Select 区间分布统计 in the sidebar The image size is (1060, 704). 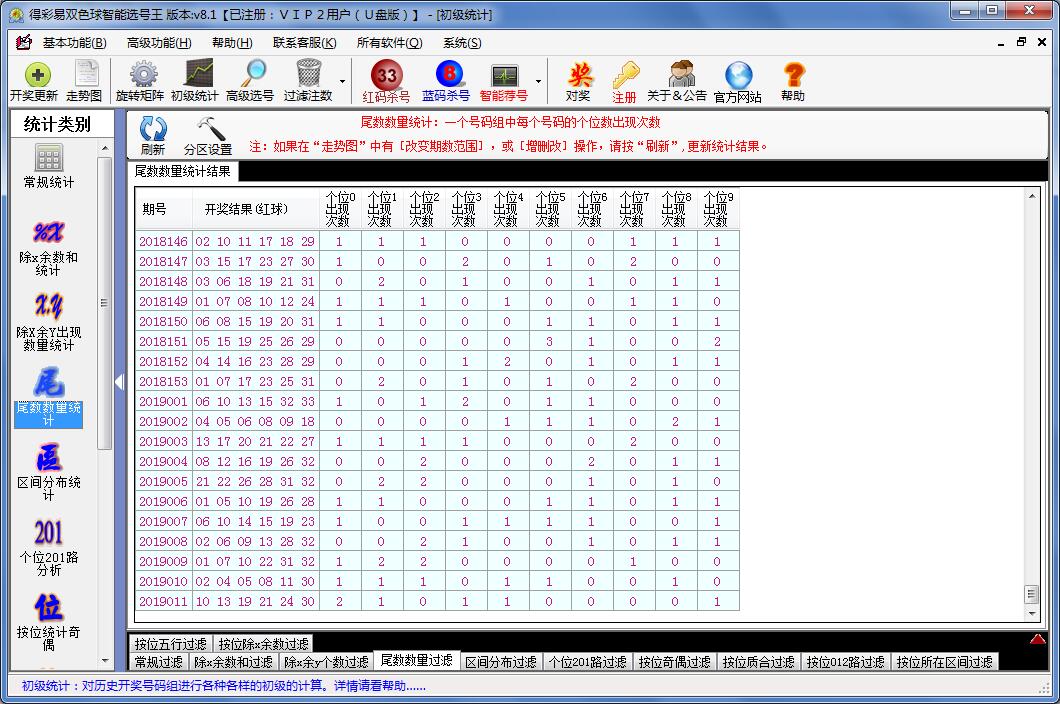point(48,468)
